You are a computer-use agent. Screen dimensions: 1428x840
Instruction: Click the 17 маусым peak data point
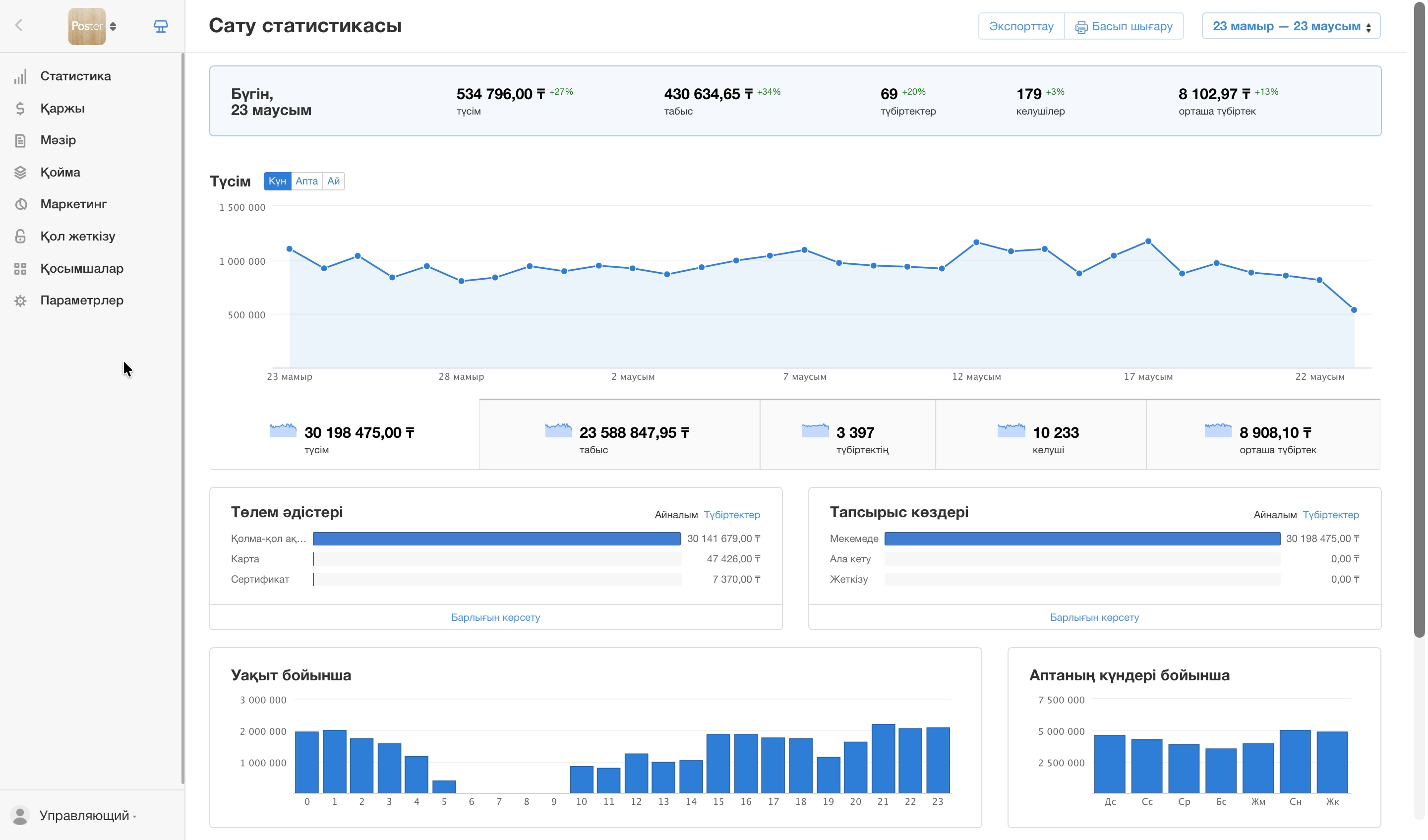pyautogui.click(x=1148, y=241)
